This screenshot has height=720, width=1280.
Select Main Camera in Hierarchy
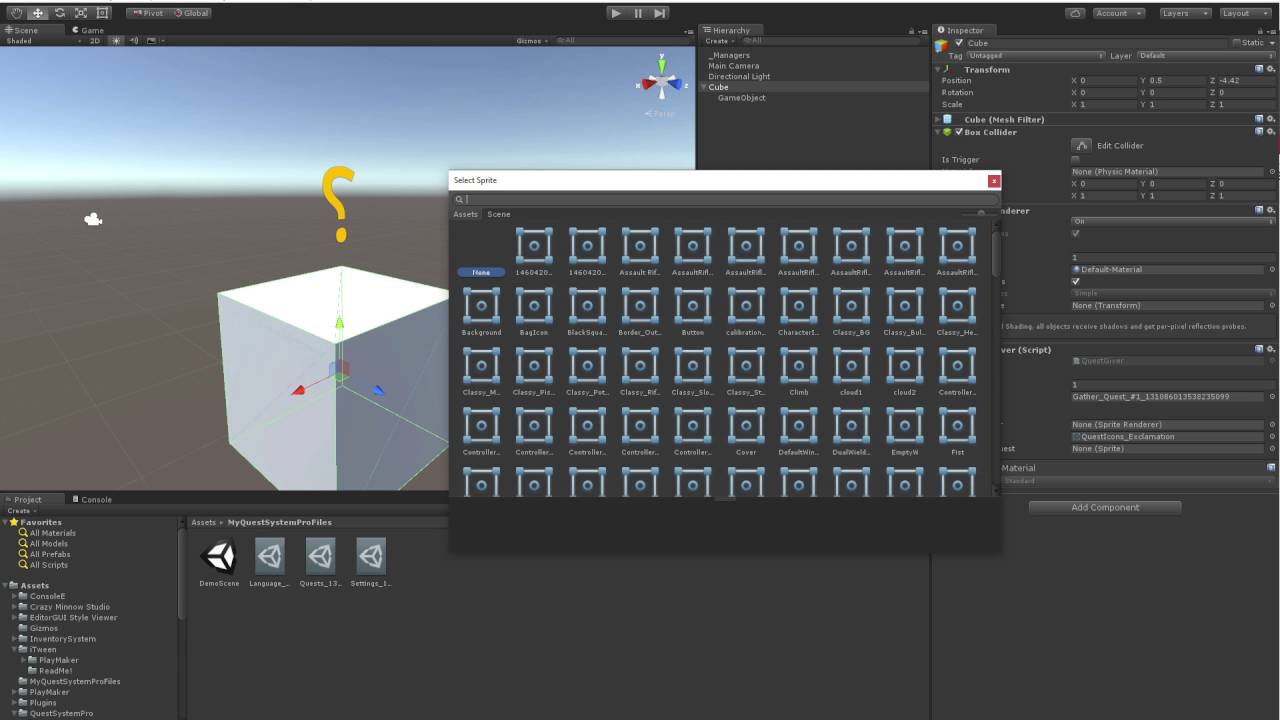734,66
